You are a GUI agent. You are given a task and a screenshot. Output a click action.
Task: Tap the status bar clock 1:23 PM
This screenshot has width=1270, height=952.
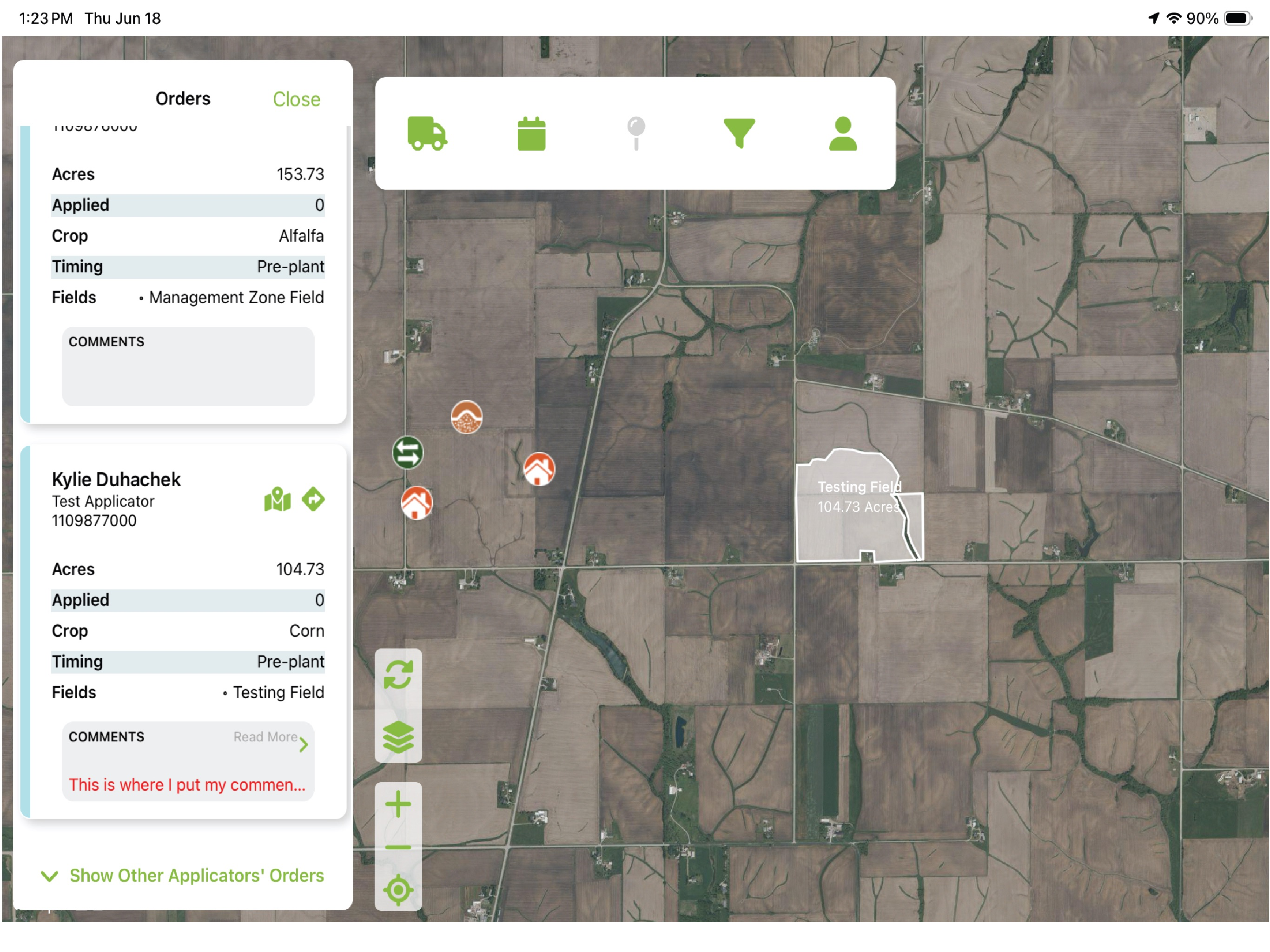pyautogui.click(x=46, y=19)
